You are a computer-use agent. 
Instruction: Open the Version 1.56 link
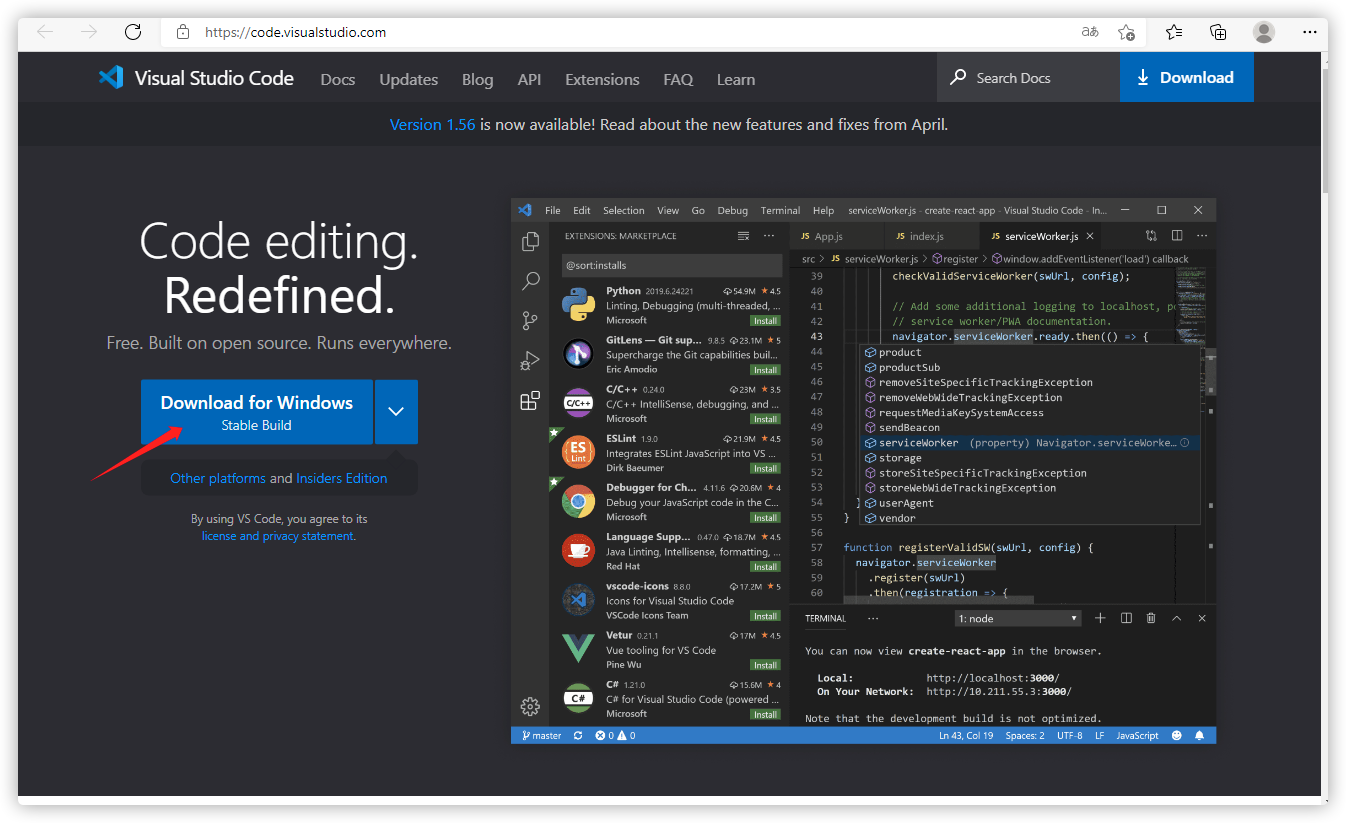(x=432, y=124)
